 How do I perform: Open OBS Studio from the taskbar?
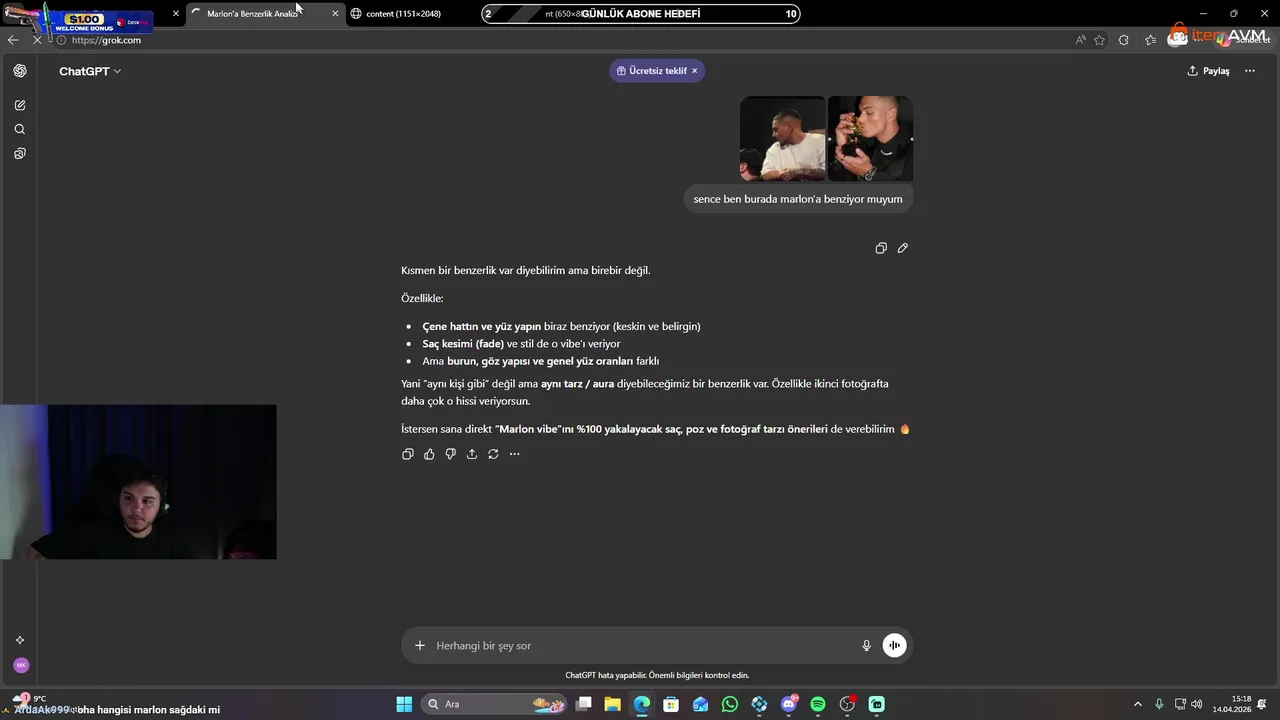tap(848, 704)
